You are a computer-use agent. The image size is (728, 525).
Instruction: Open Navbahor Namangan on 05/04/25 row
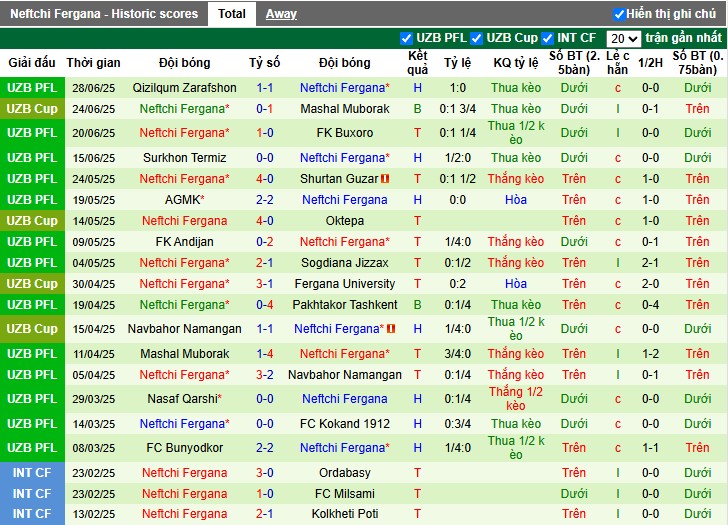(344, 375)
